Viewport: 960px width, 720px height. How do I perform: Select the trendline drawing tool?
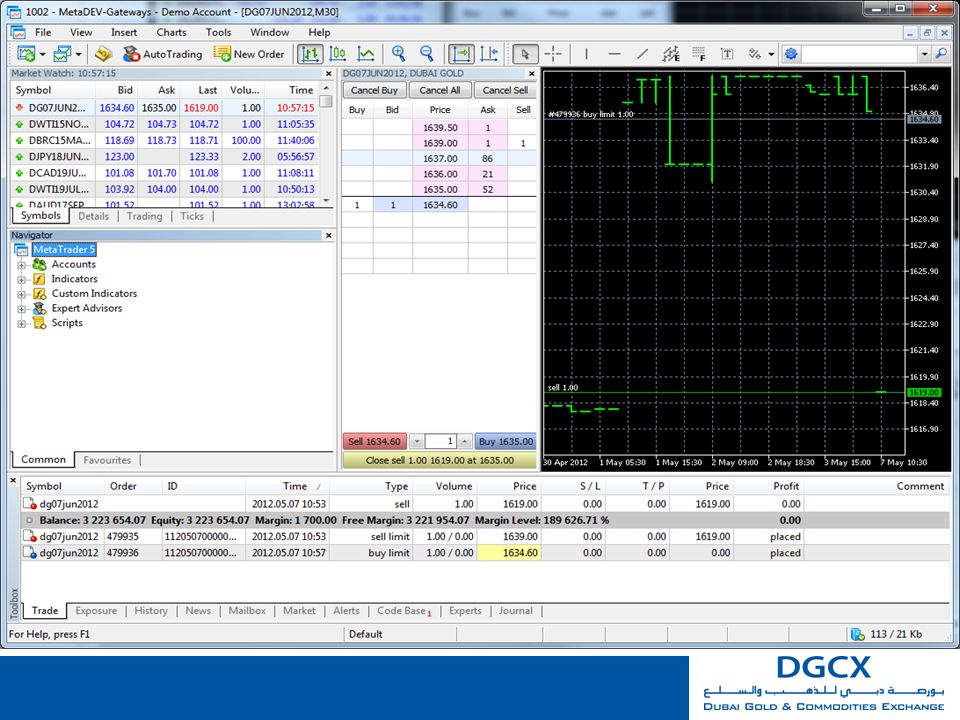point(642,54)
